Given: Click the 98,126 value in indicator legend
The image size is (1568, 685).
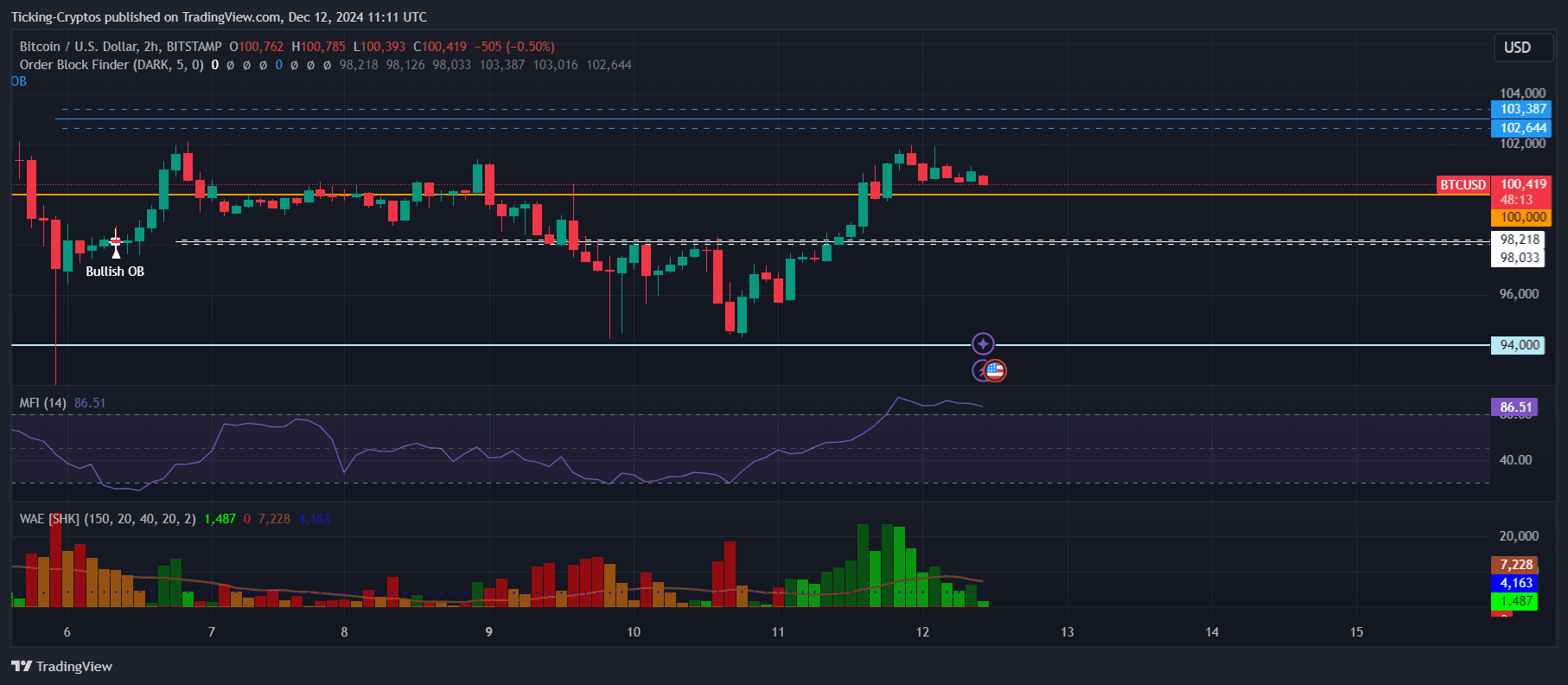Looking at the screenshot, I should coord(405,65).
